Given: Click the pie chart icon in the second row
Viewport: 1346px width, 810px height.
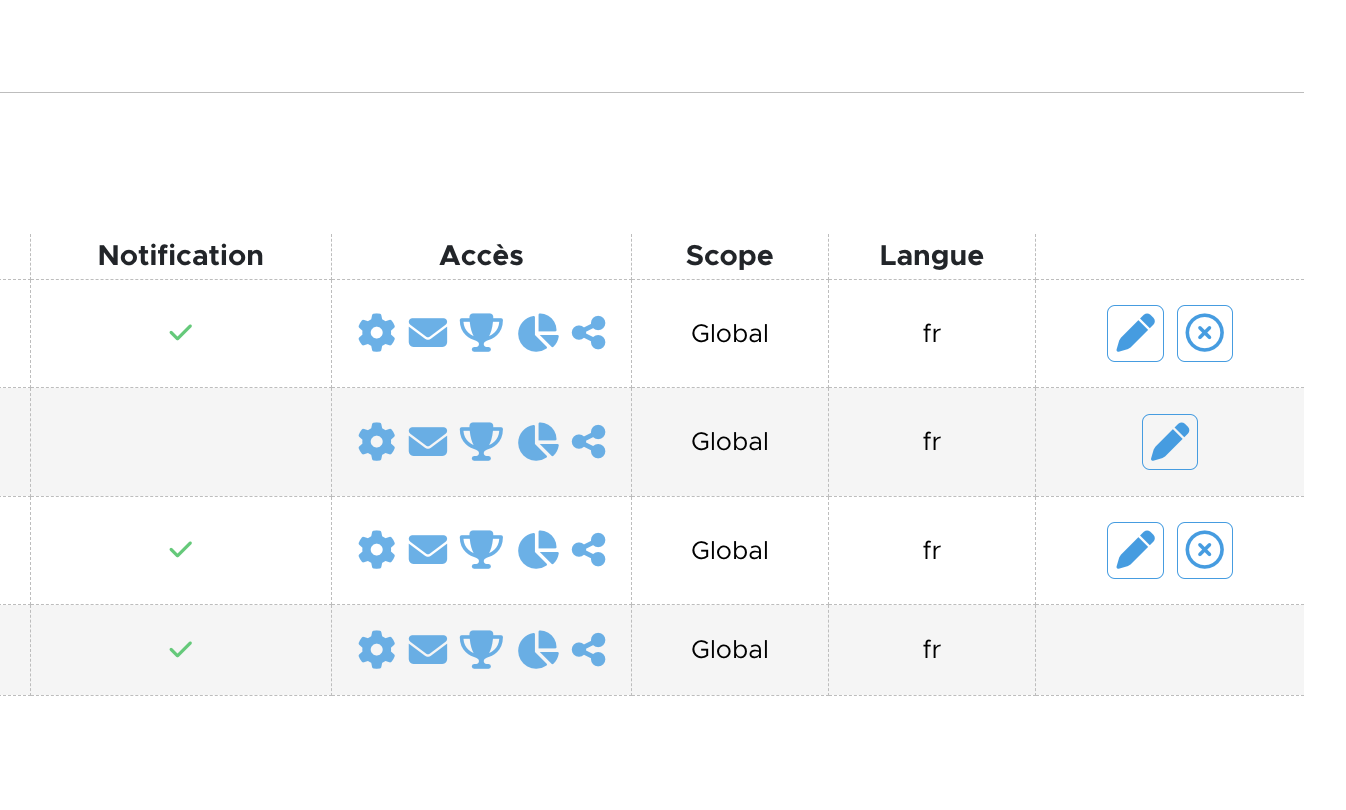Looking at the screenshot, I should click(x=538, y=442).
